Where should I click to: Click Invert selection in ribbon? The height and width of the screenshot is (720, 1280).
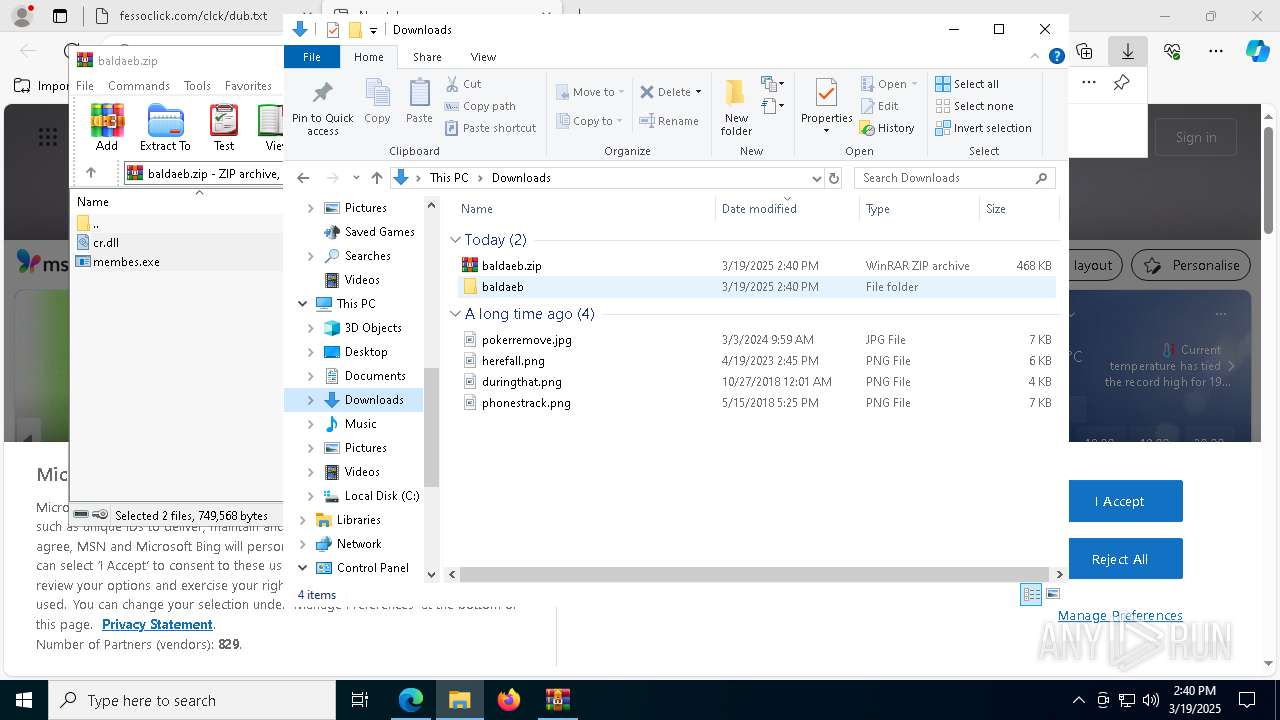click(x=983, y=128)
